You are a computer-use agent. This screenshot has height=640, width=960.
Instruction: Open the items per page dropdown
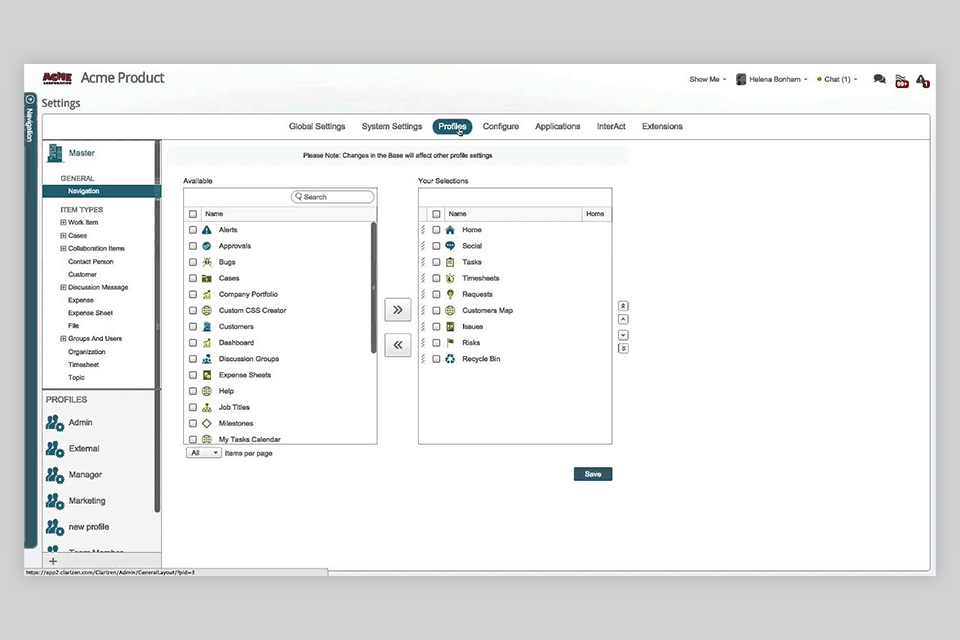click(x=204, y=453)
